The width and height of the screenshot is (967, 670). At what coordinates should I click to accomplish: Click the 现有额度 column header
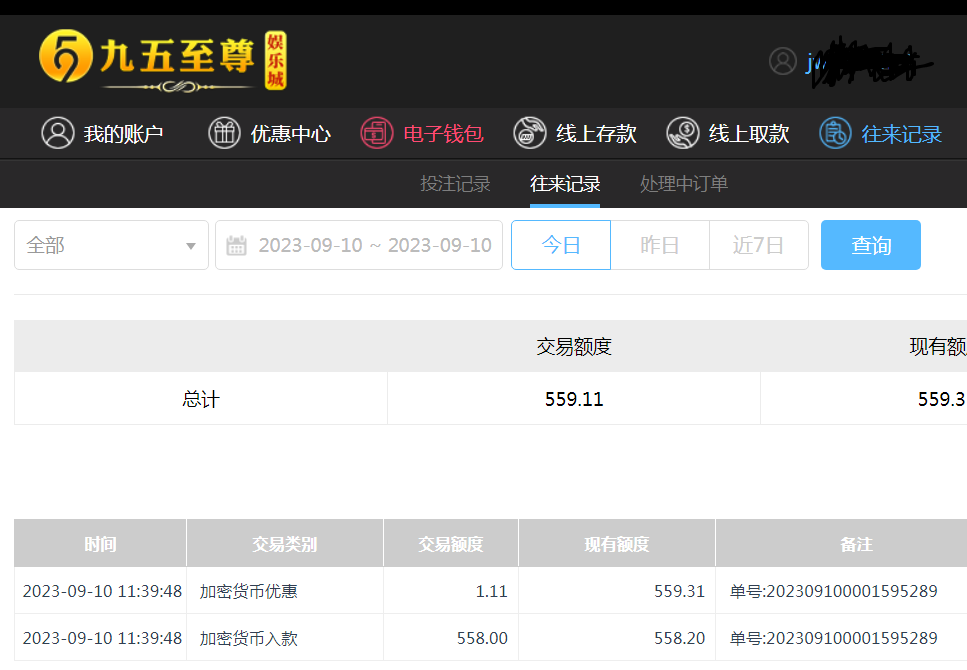pyautogui.click(x=617, y=544)
